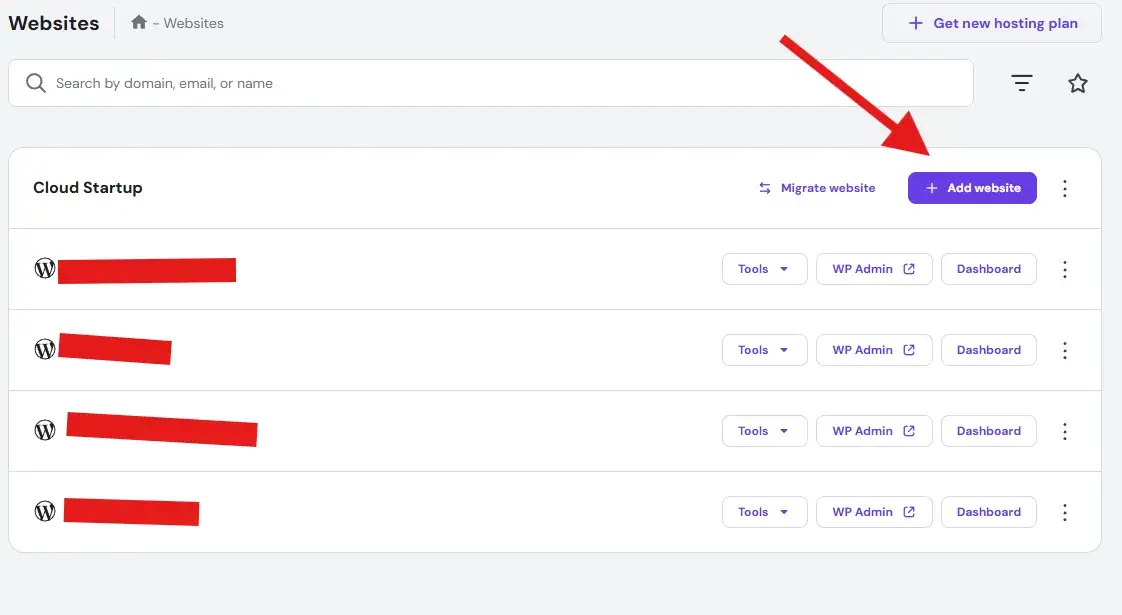Expand Tools dropdown for second website
The height and width of the screenshot is (615, 1122).
coord(764,350)
